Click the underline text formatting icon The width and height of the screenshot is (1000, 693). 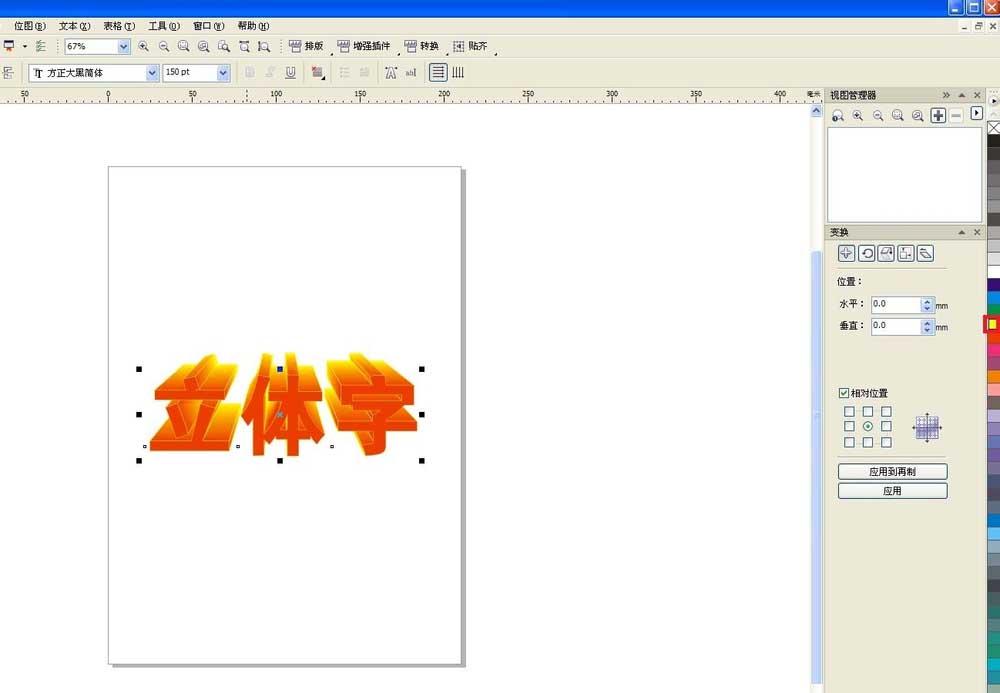(290, 73)
